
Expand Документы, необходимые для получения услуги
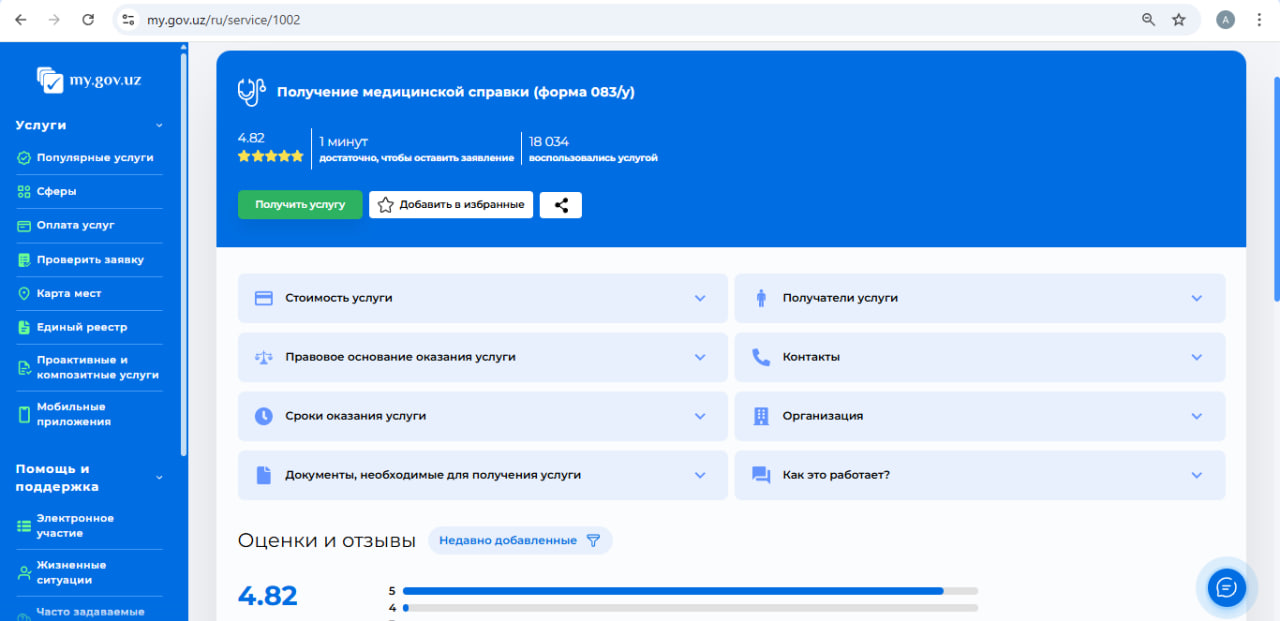click(482, 475)
